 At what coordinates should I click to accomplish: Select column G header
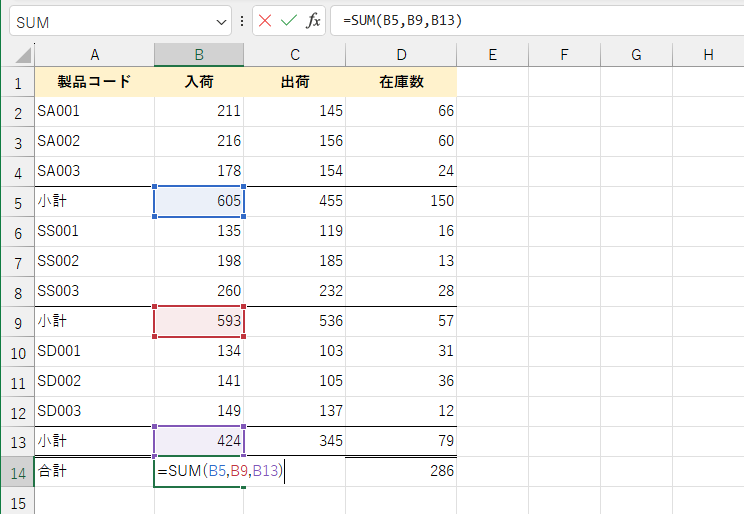tap(636, 55)
